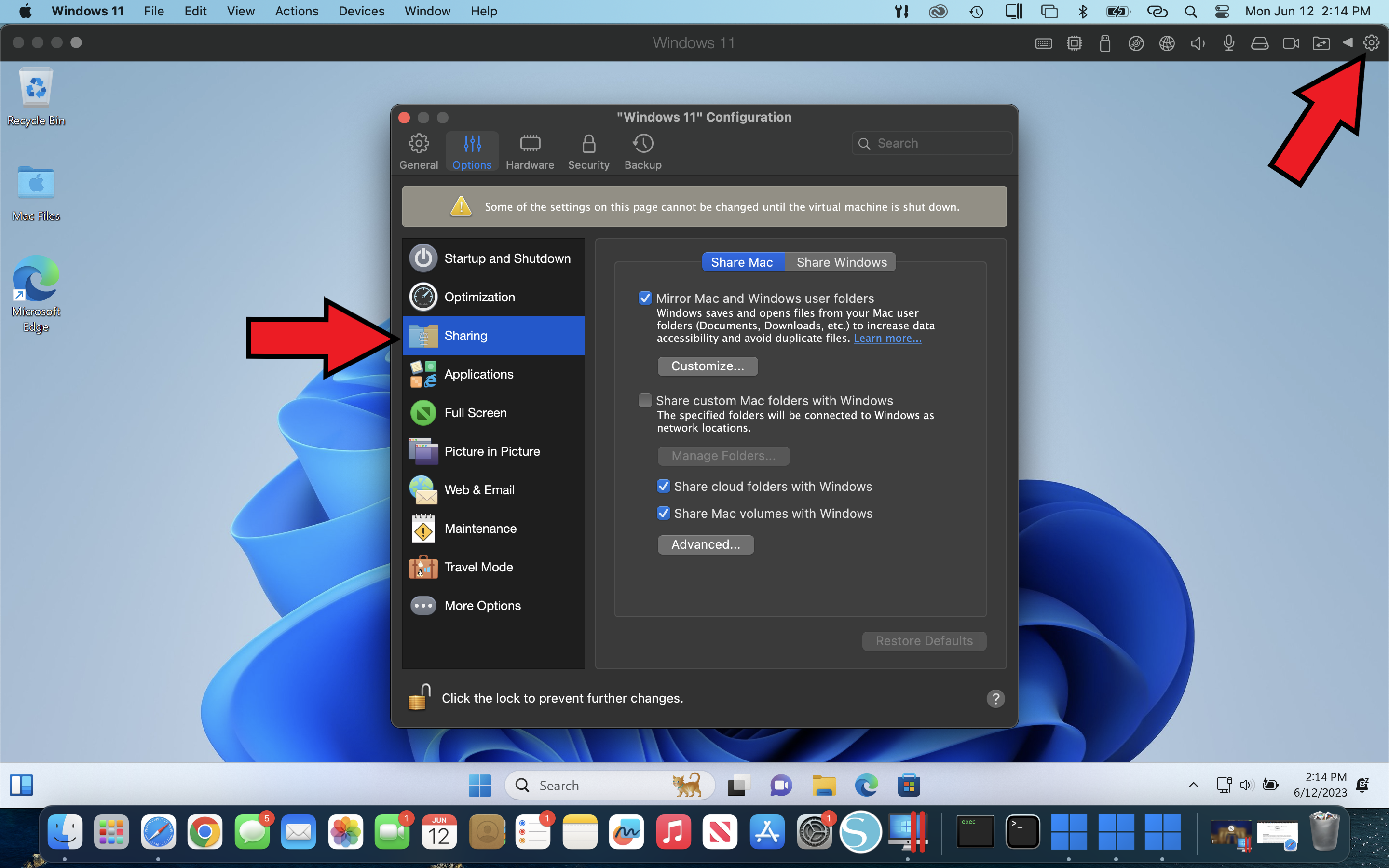1389x868 pixels.
Task: Toggle Share cloud folders with Windows
Action: (664, 486)
